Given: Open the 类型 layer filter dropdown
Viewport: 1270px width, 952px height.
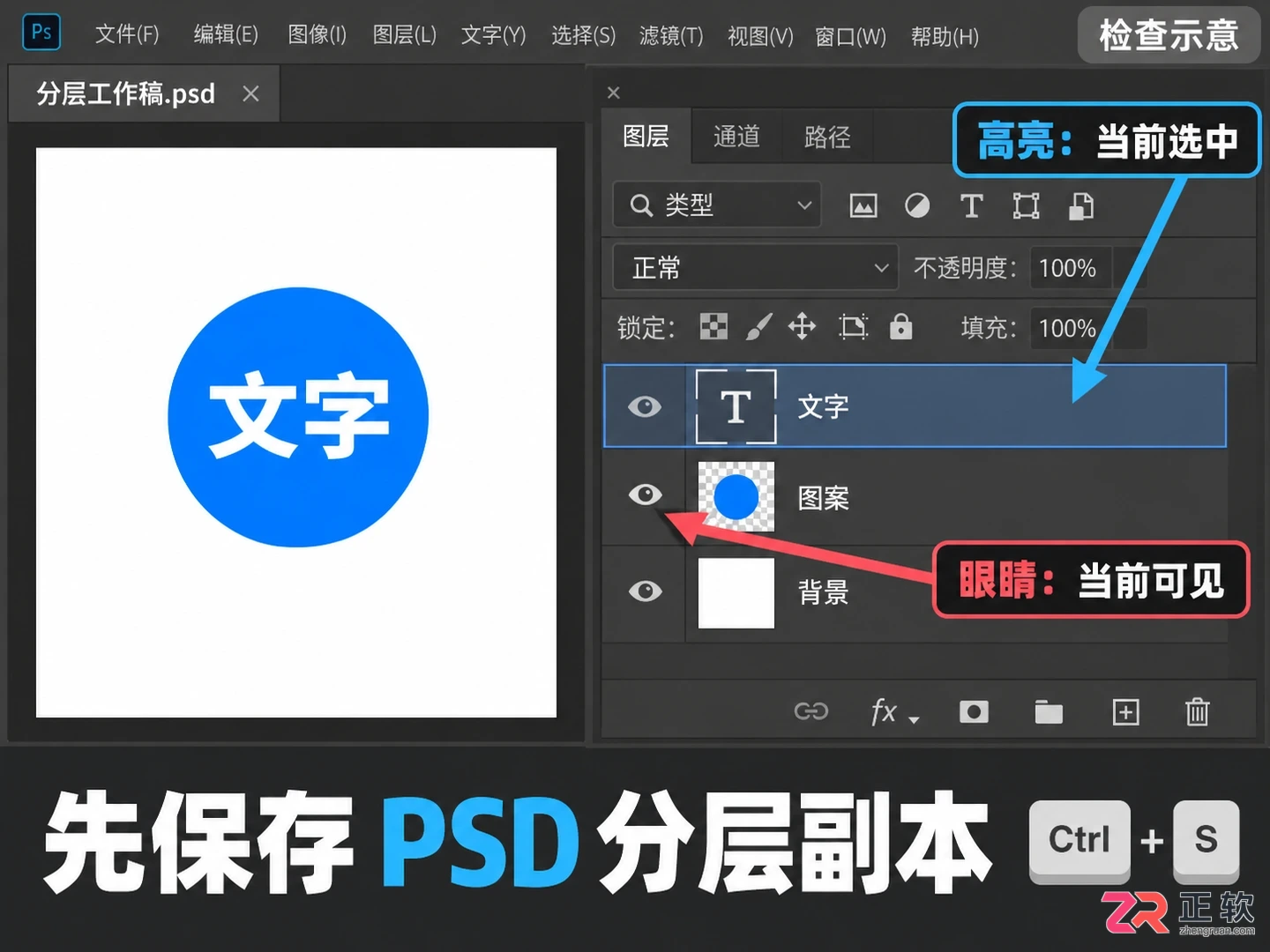Looking at the screenshot, I should pos(717,205).
